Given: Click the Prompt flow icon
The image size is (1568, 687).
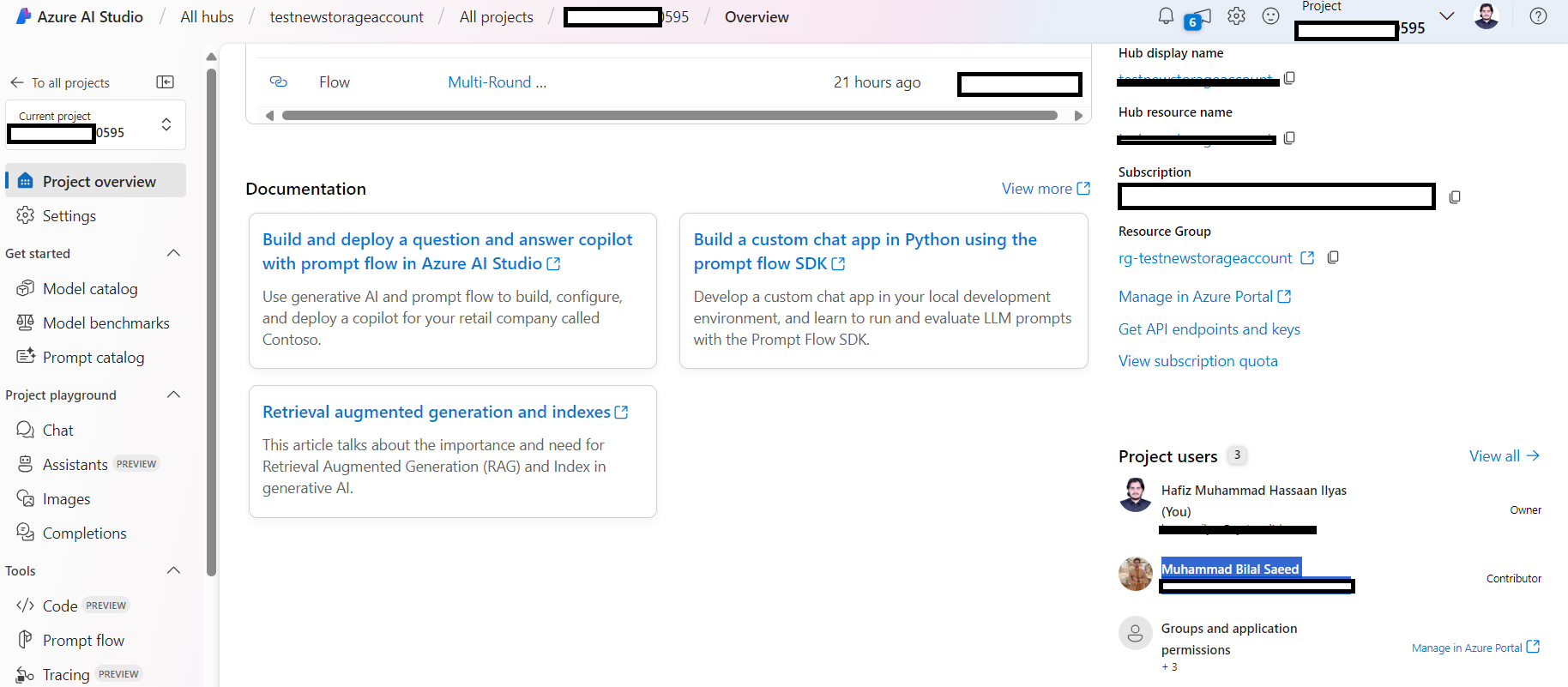Looking at the screenshot, I should [26, 640].
